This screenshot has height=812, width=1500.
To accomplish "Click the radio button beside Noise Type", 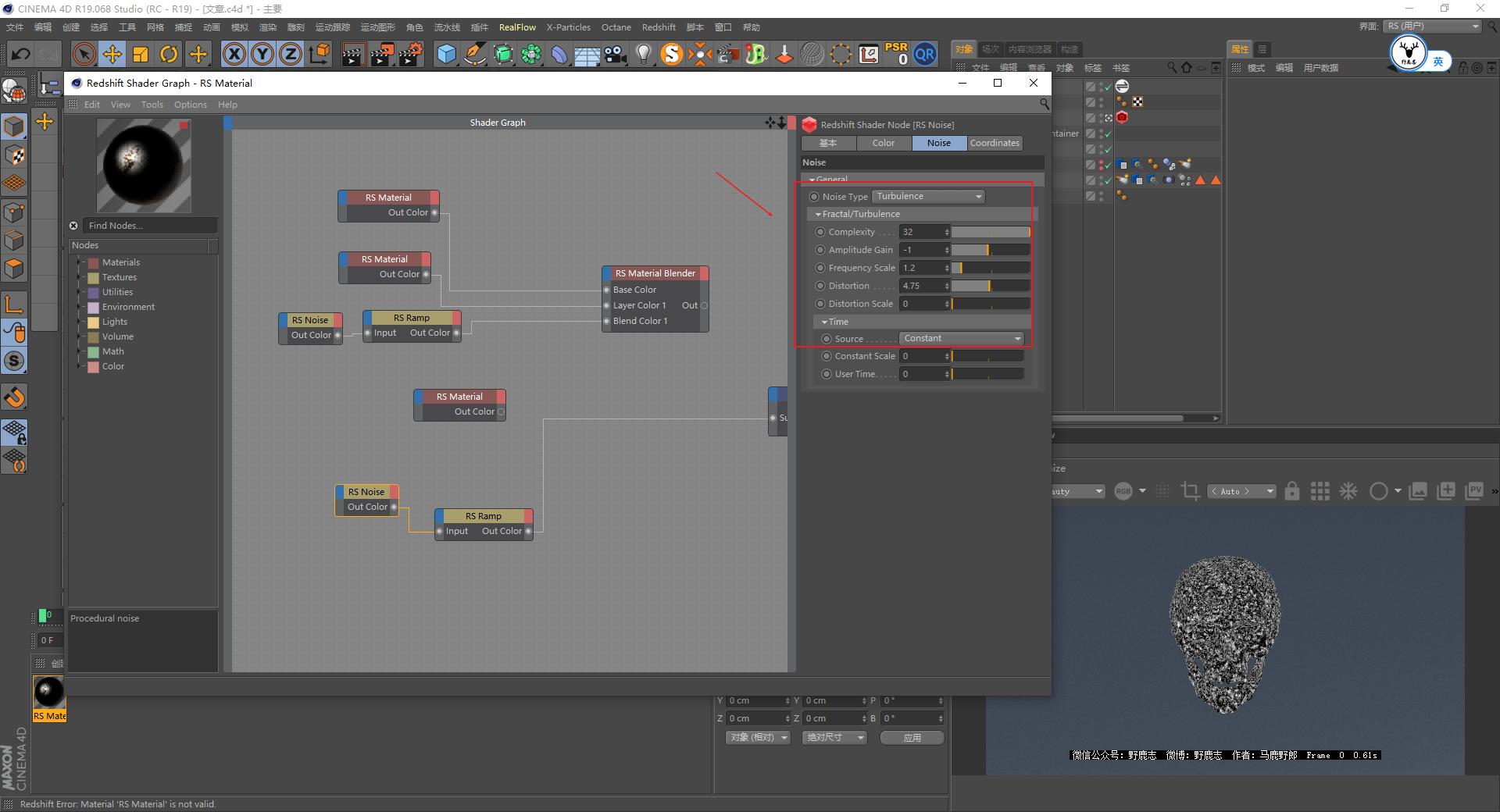I will point(814,197).
